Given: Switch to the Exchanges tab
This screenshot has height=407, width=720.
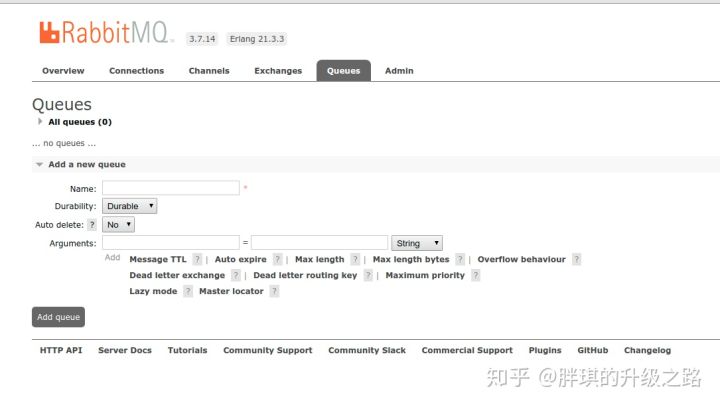Looking at the screenshot, I should click(x=278, y=71).
